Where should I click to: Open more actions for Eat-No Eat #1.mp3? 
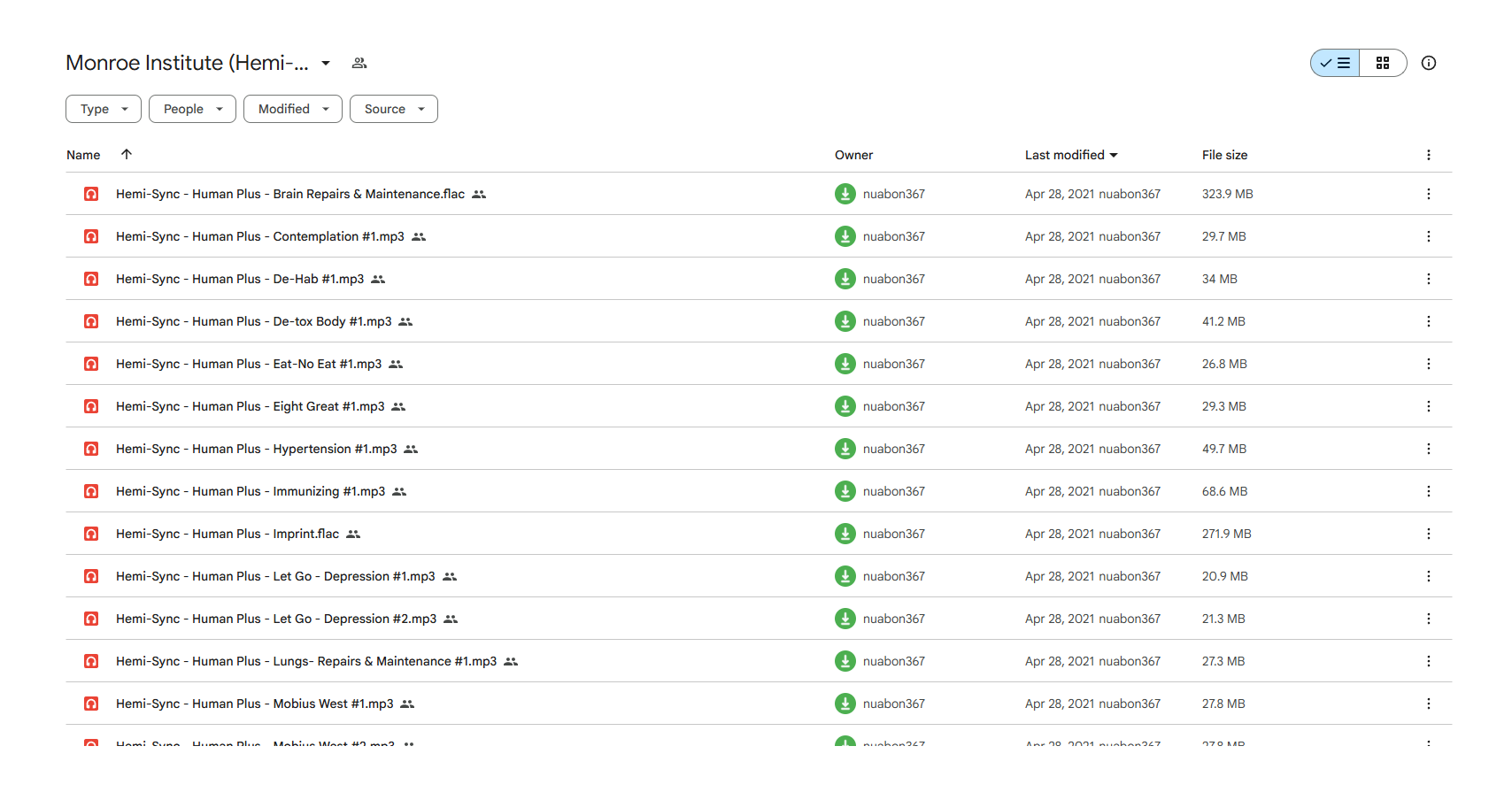1428,364
